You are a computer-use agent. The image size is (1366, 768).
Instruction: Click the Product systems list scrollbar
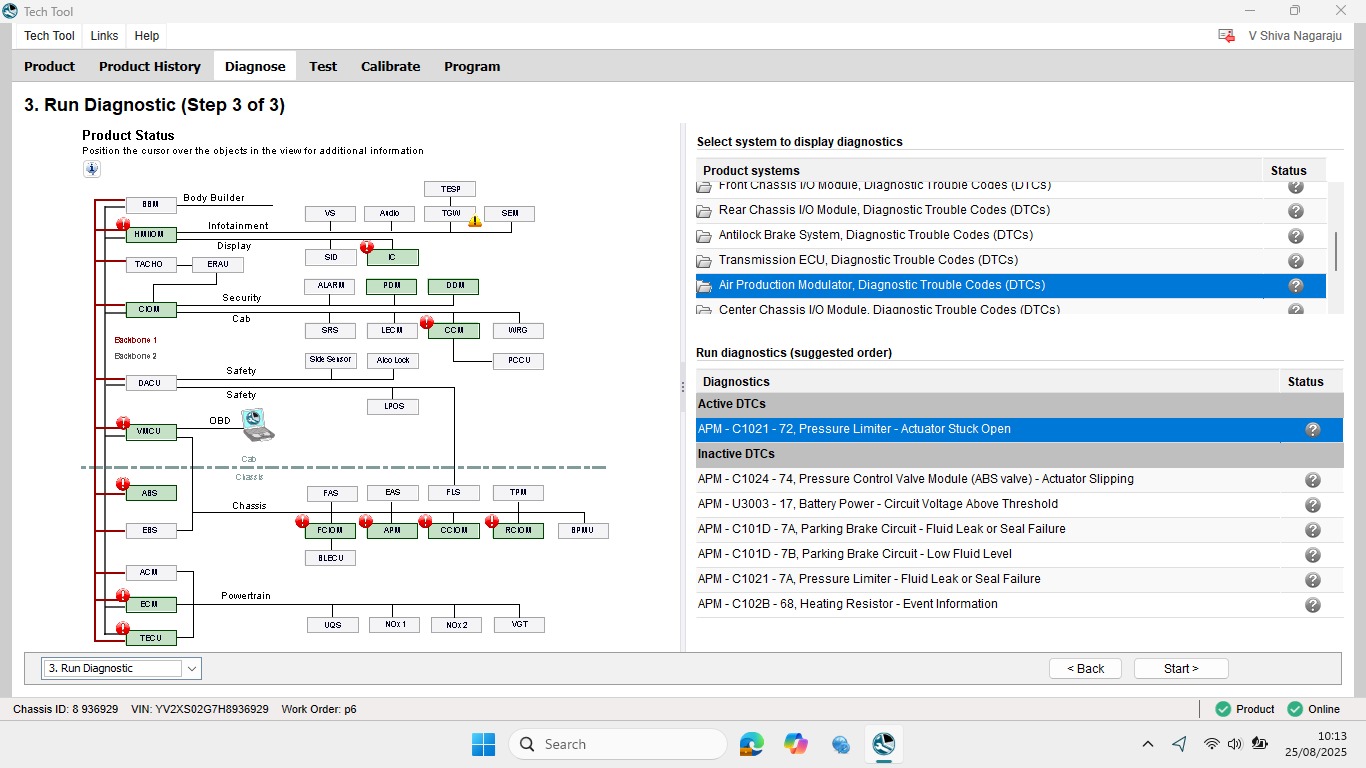pyautogui.click(x=1337, y=250)
